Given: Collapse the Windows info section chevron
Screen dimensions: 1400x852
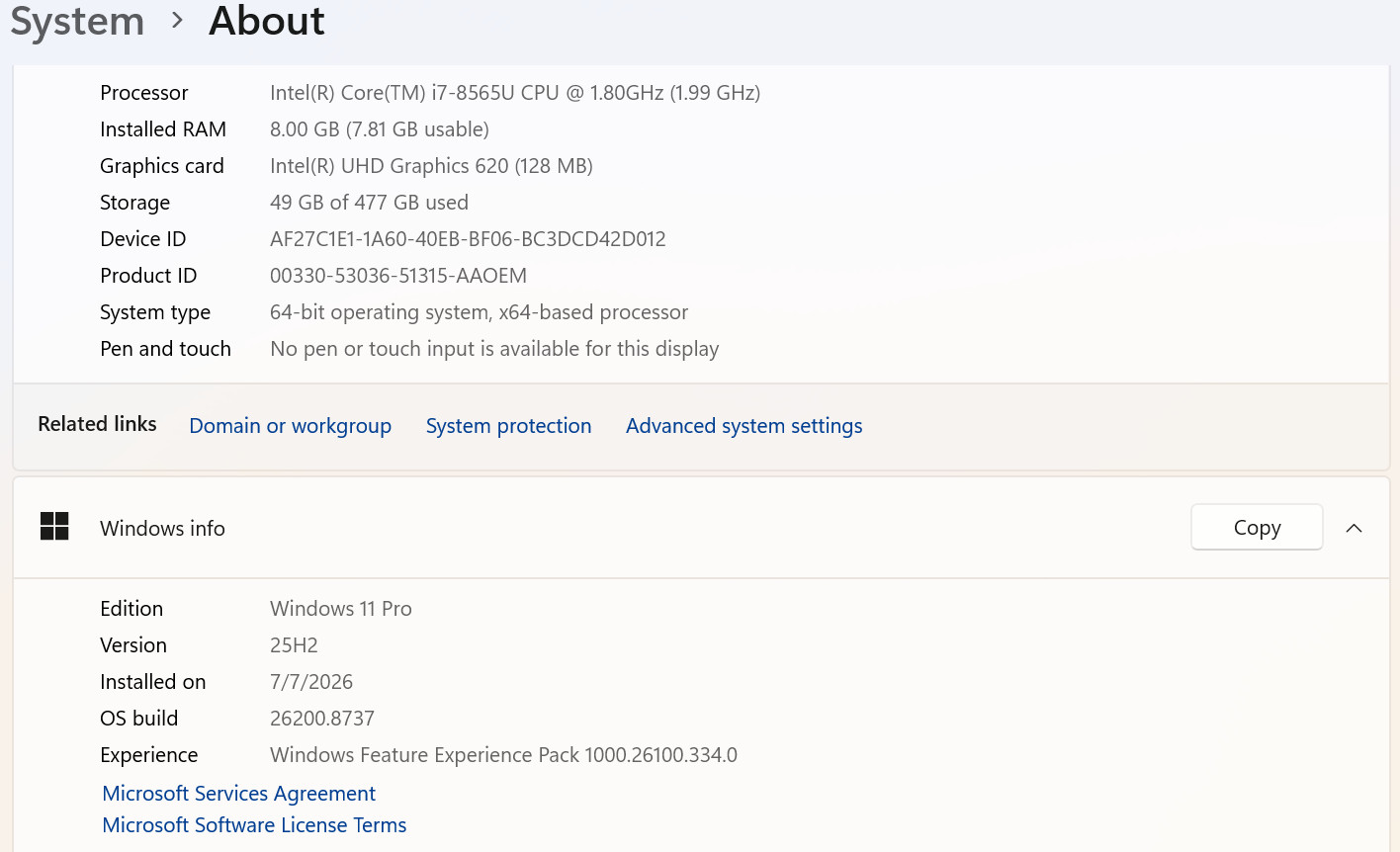Looking at the screenshot, I should (1355, 528).
